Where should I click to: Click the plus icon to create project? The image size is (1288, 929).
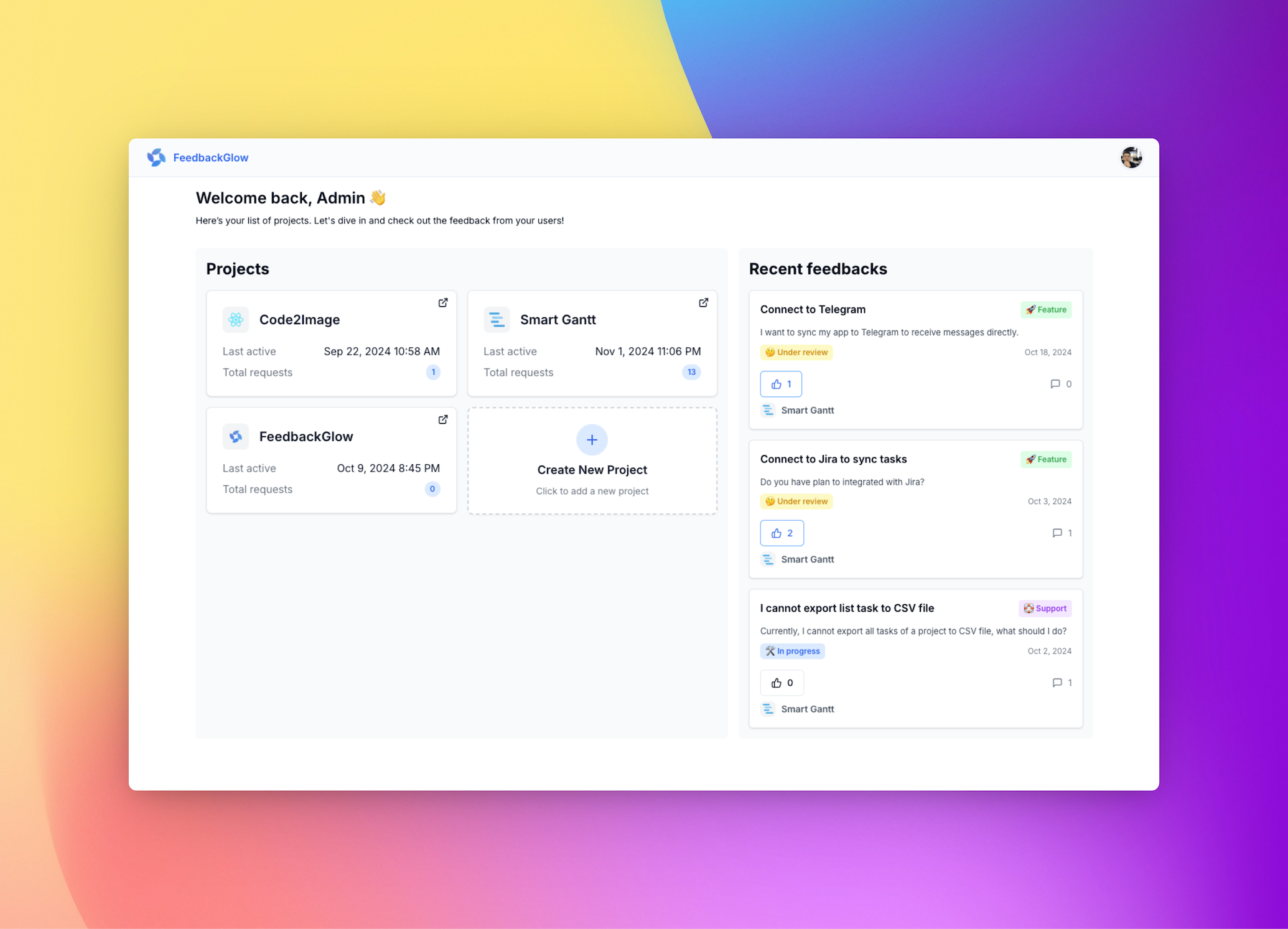coord(592,440)
